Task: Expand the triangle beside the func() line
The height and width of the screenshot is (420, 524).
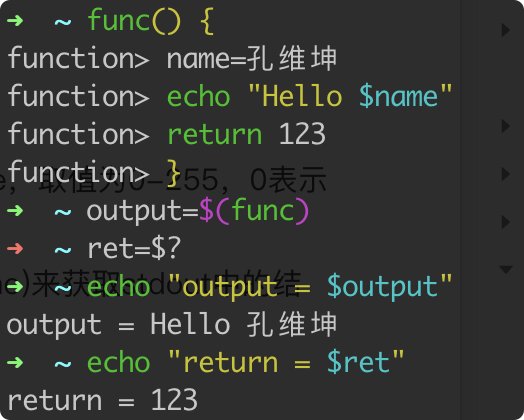Action: click(x=506, y=30)
